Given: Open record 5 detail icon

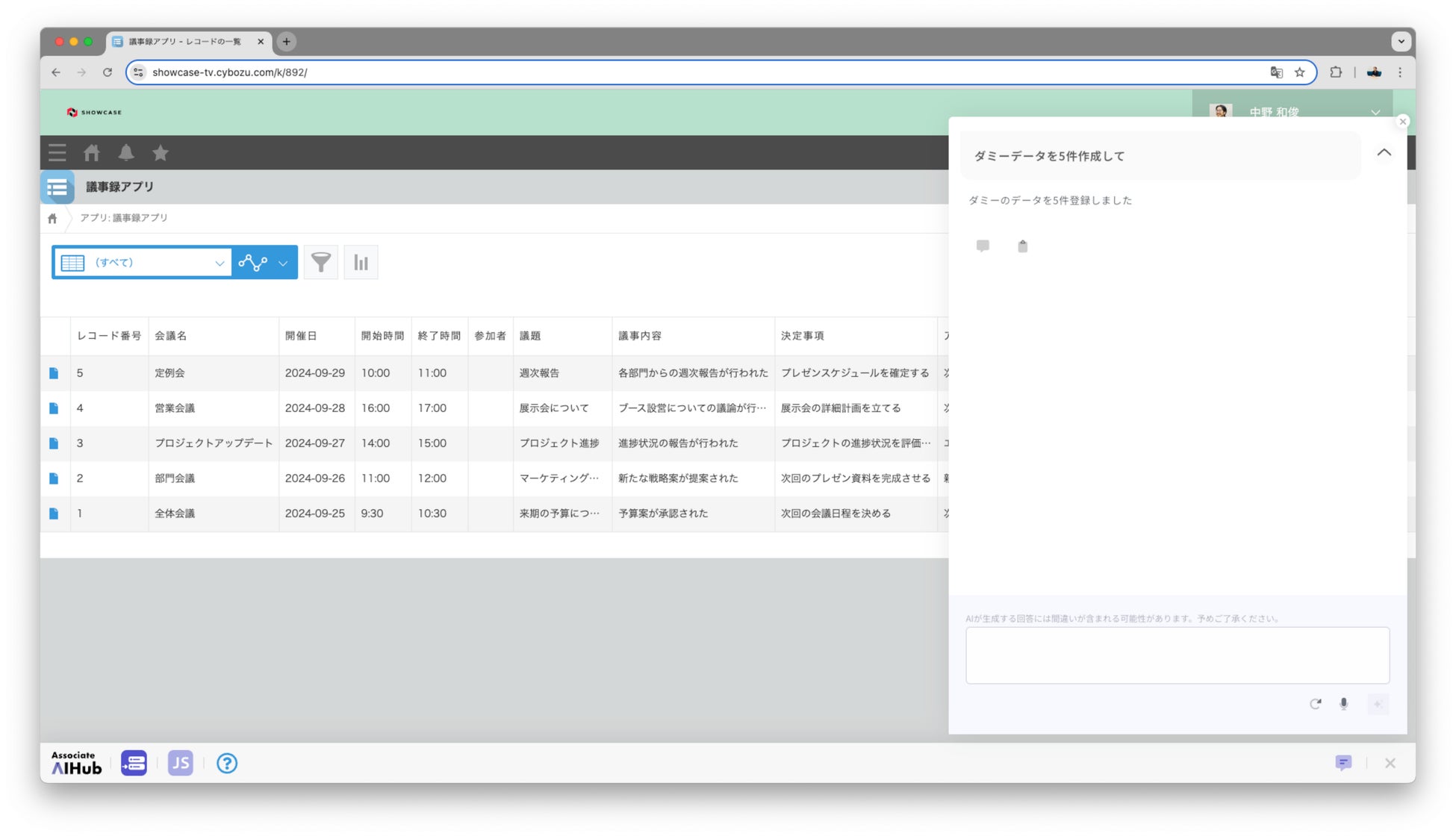Looking at the screenshot, I should click(54, 373).
